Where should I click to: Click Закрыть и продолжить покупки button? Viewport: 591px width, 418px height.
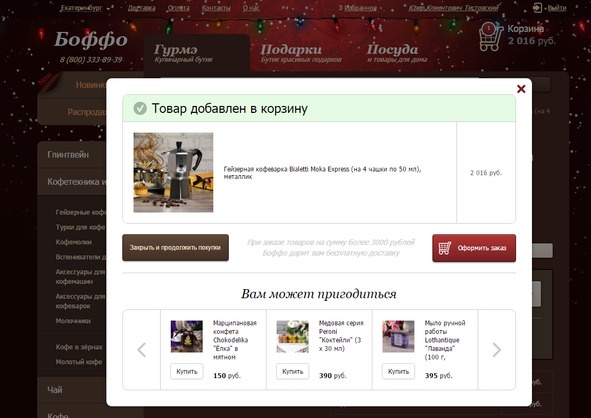click(x=175, y=248)
